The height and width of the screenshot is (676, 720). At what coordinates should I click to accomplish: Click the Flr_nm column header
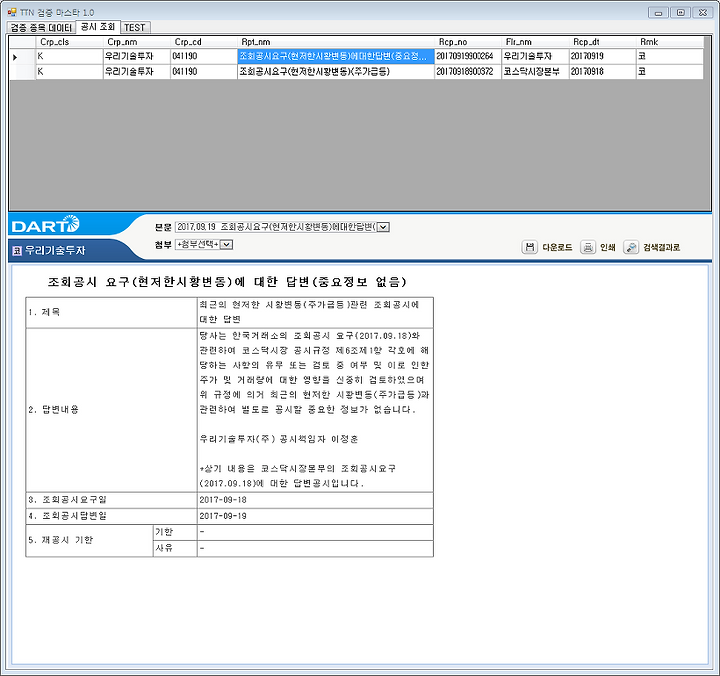click(x=535, y=42)
